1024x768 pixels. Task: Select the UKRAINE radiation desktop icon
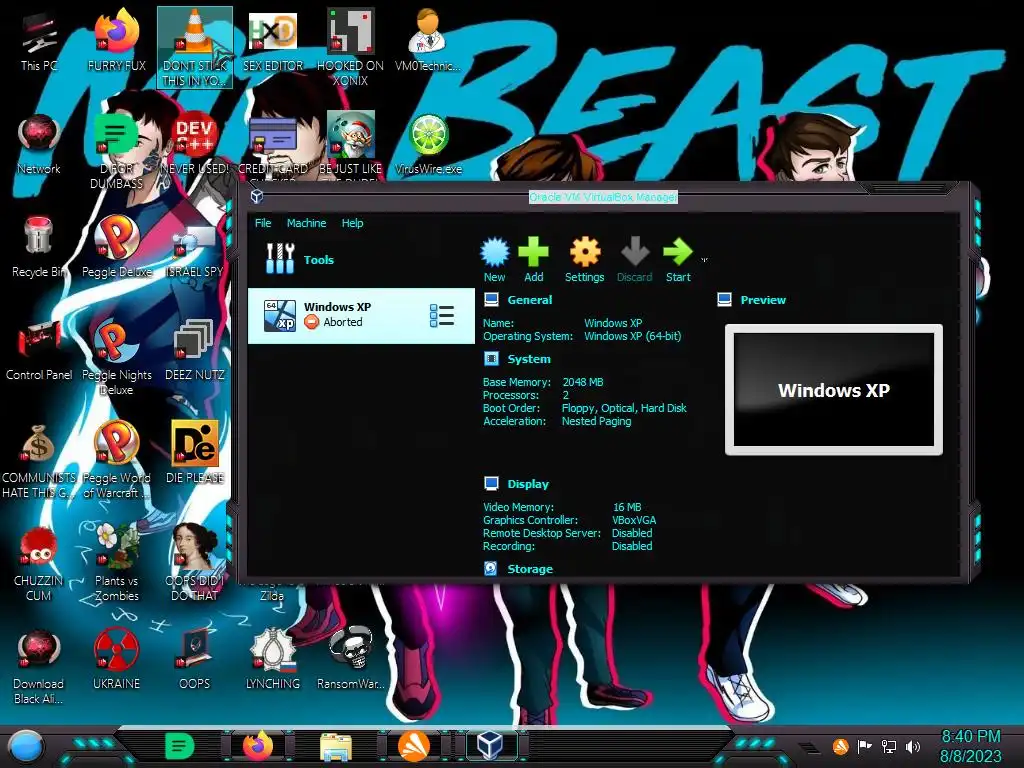117,658
